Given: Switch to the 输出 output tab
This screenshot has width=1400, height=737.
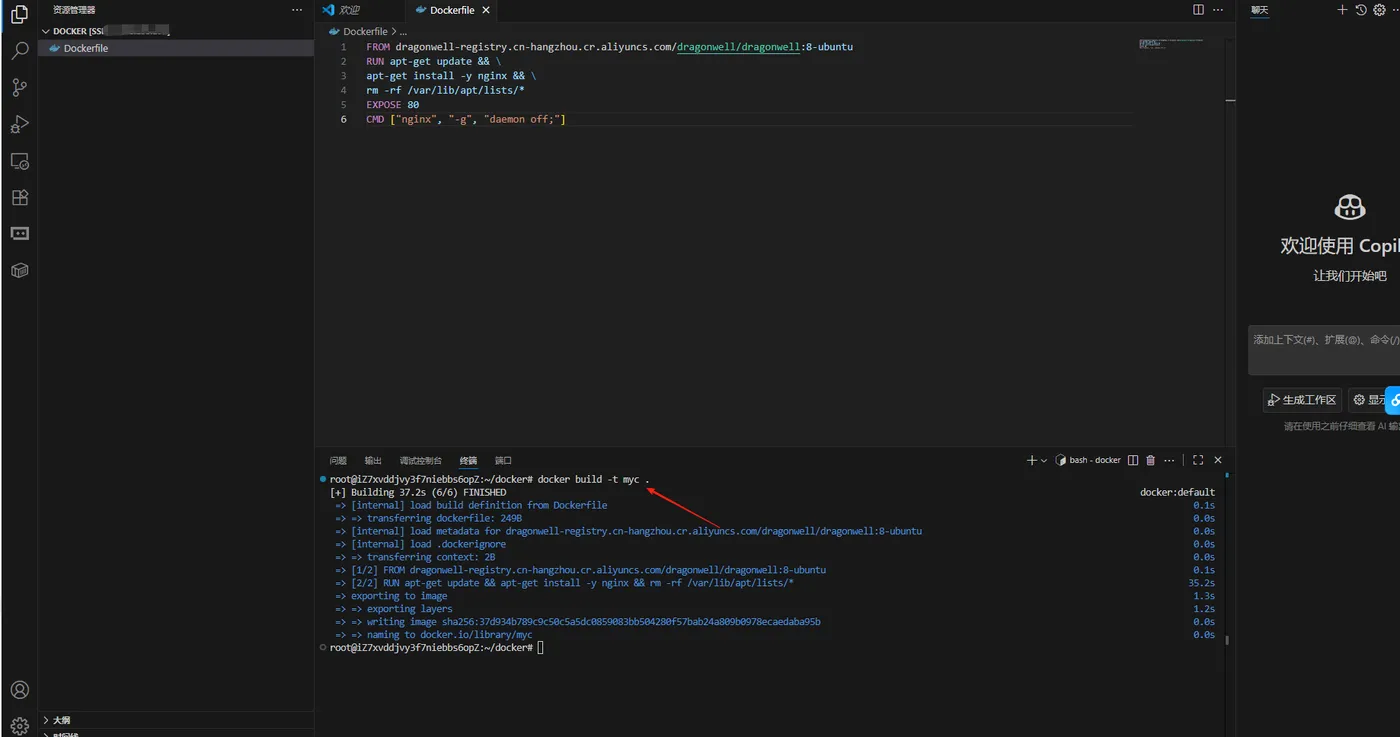Looking at the screenshot, I should pyautogui.click(x=373, y=460).
